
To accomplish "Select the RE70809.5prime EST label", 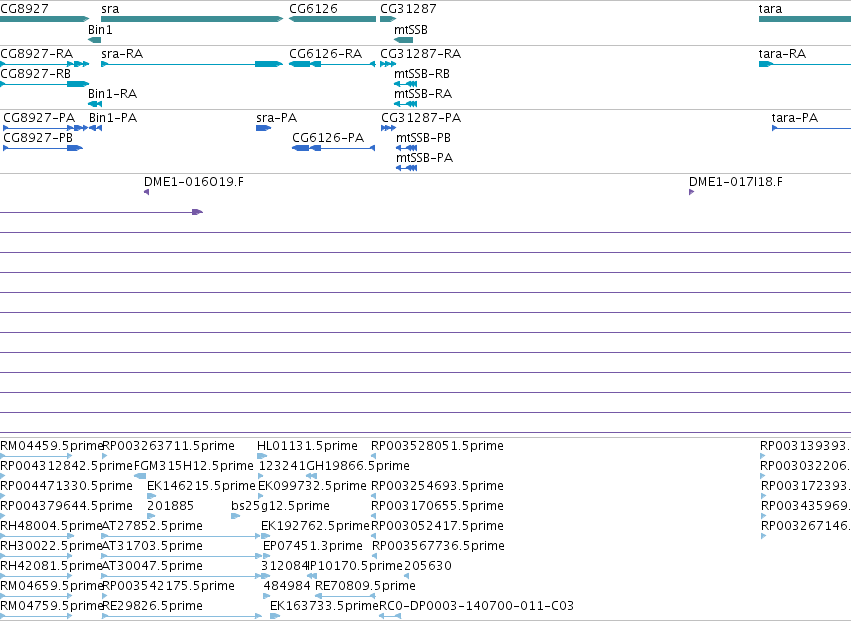I will point(365,586).
